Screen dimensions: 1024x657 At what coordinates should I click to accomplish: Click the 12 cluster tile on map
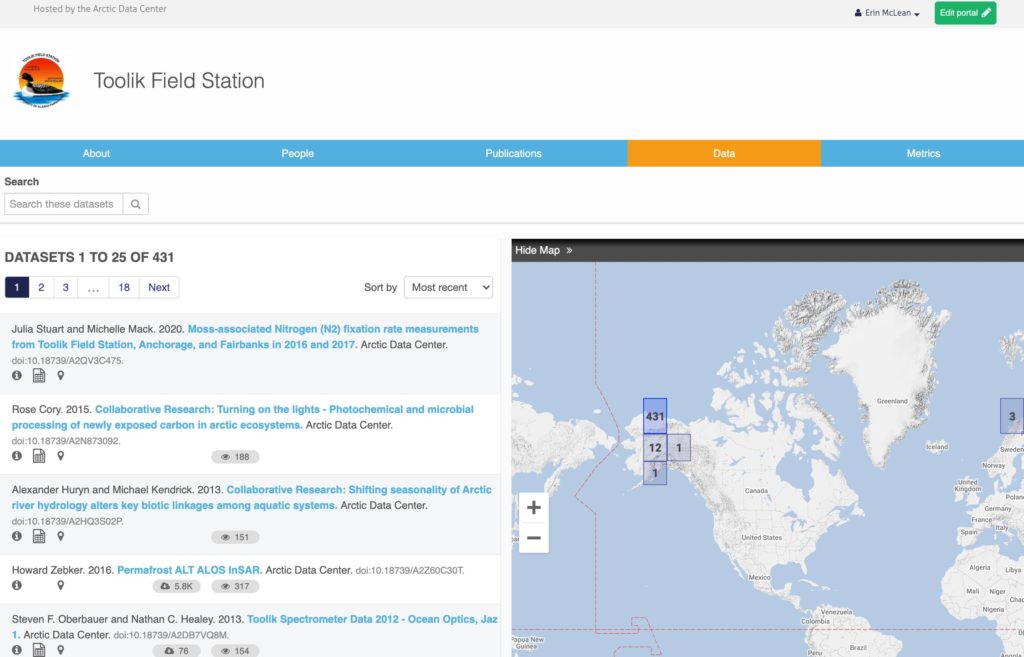pyautogui.click(x=655, y=447)
